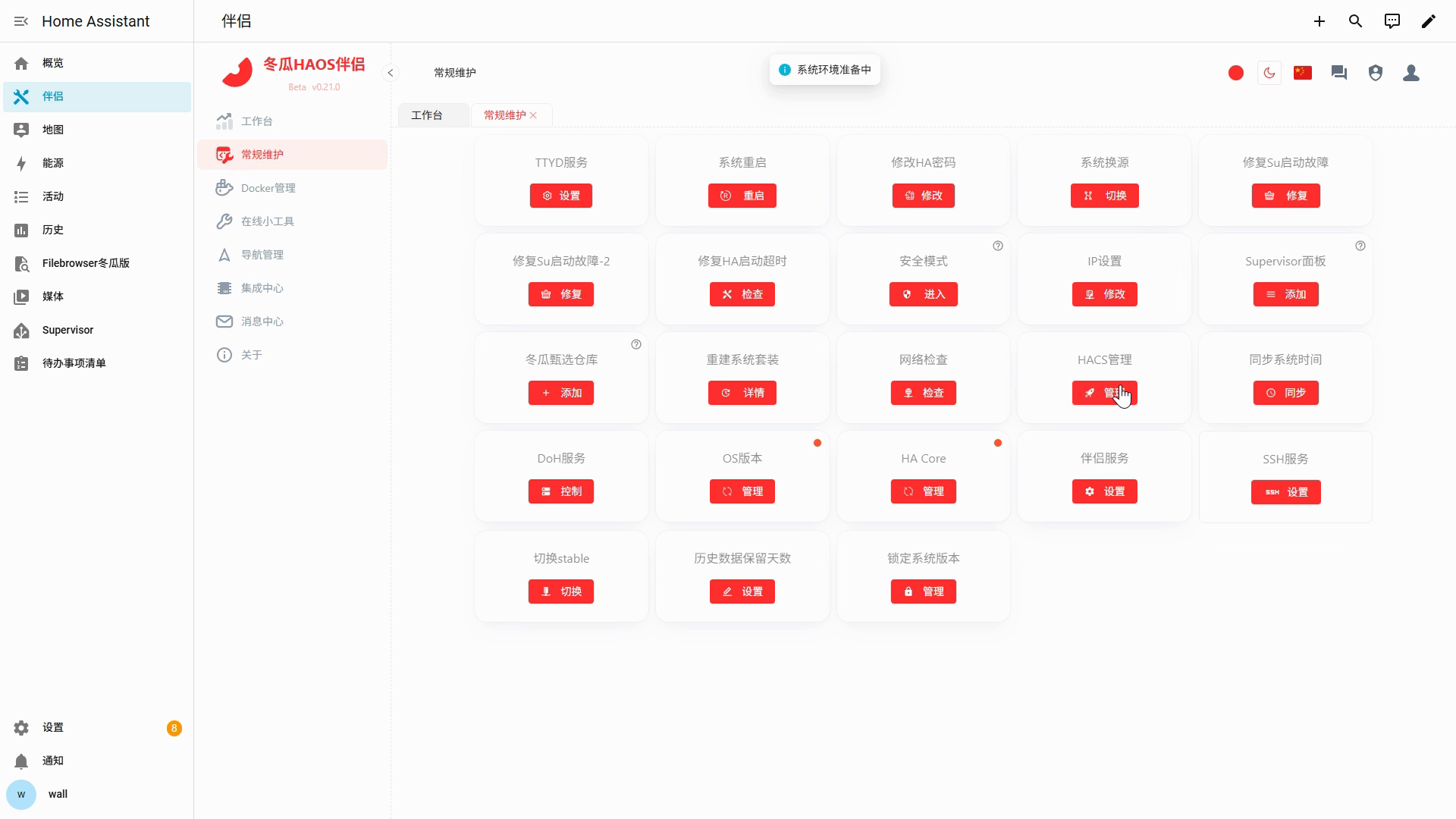Open the messages chat bubbles icon
The width and height of the screenshot is (1456, 819).
1339,73
